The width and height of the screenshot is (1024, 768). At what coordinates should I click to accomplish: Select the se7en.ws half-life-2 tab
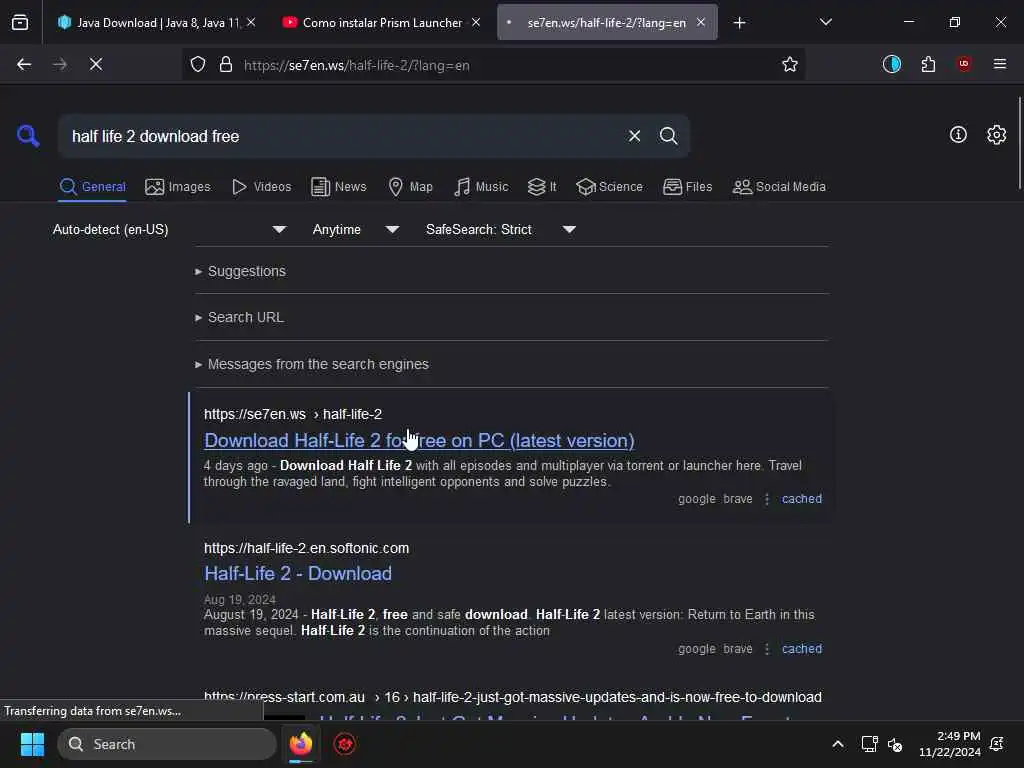point(606,23)
